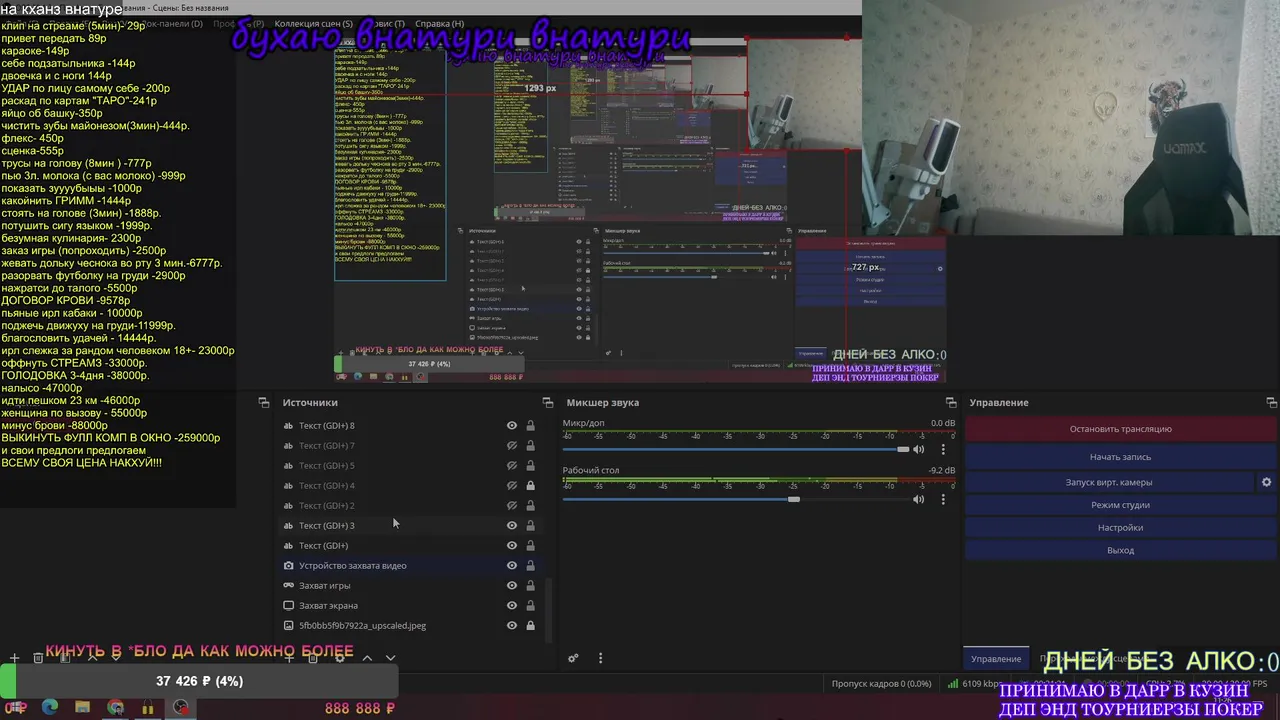The image size is (1280, 720).
Task: Select Устройство захвата видео source row
Action: [x=411, y=565]
